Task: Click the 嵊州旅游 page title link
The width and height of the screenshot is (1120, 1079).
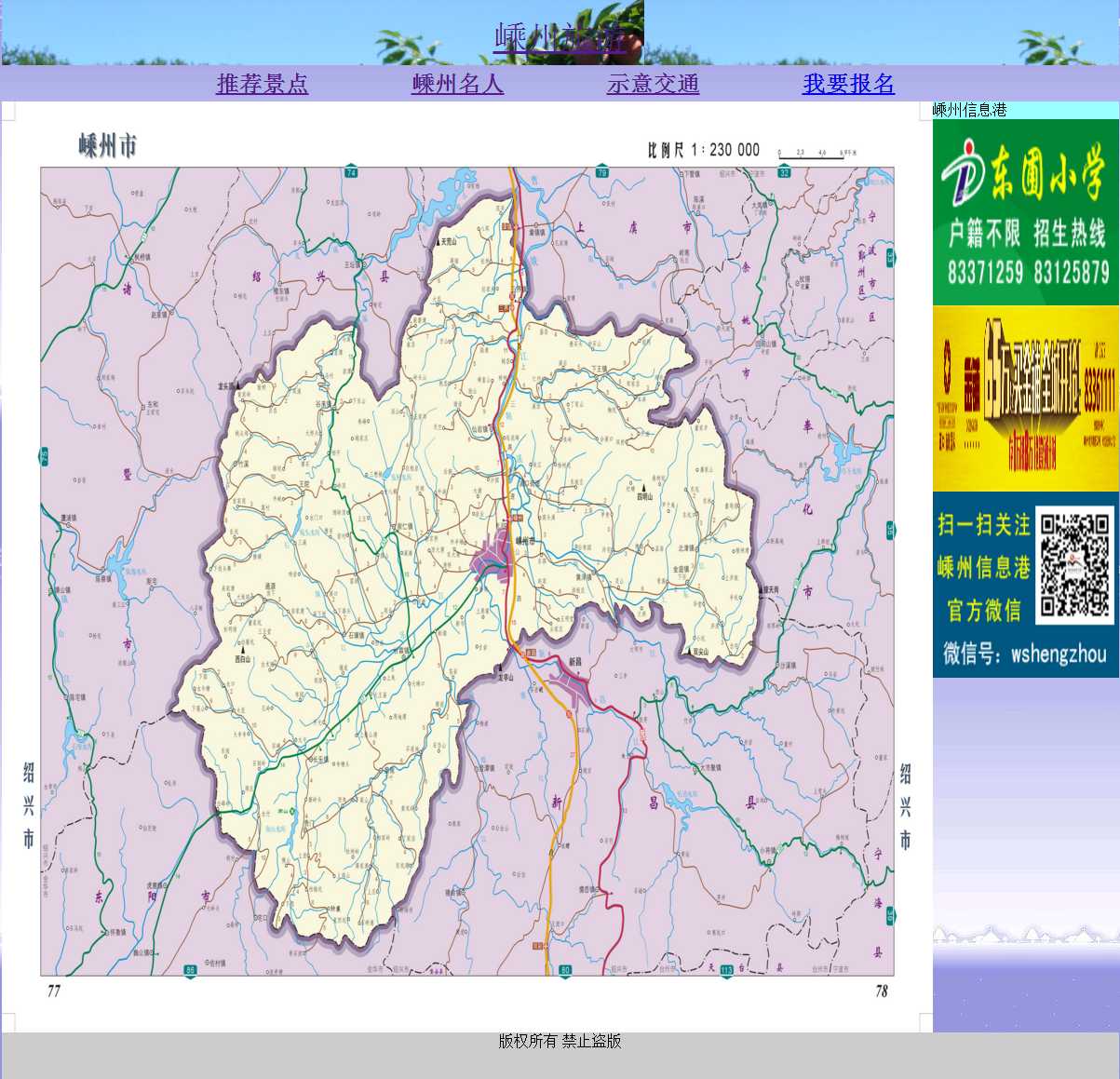Action: (560, 37)
